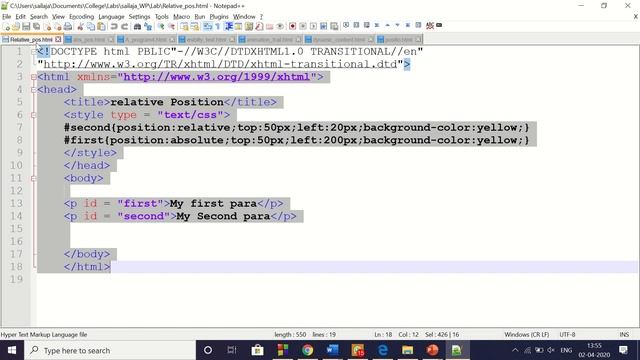Open the www.w3.org/1999/xhtml link on line 3
The height and width of the screenshot is (360, 640).
(217, 77)
